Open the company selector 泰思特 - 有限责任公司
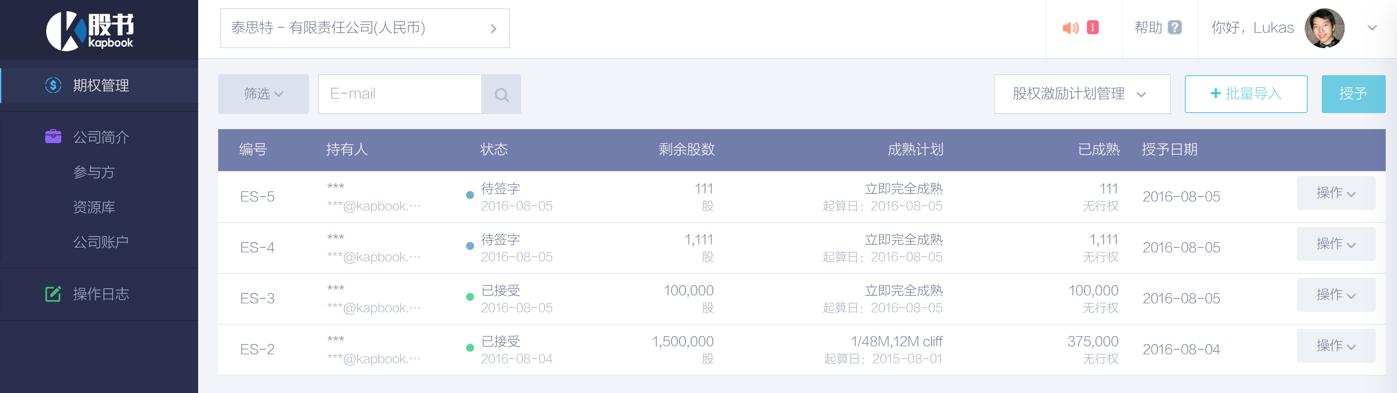Screen dimensions: 1397x393 365,28
